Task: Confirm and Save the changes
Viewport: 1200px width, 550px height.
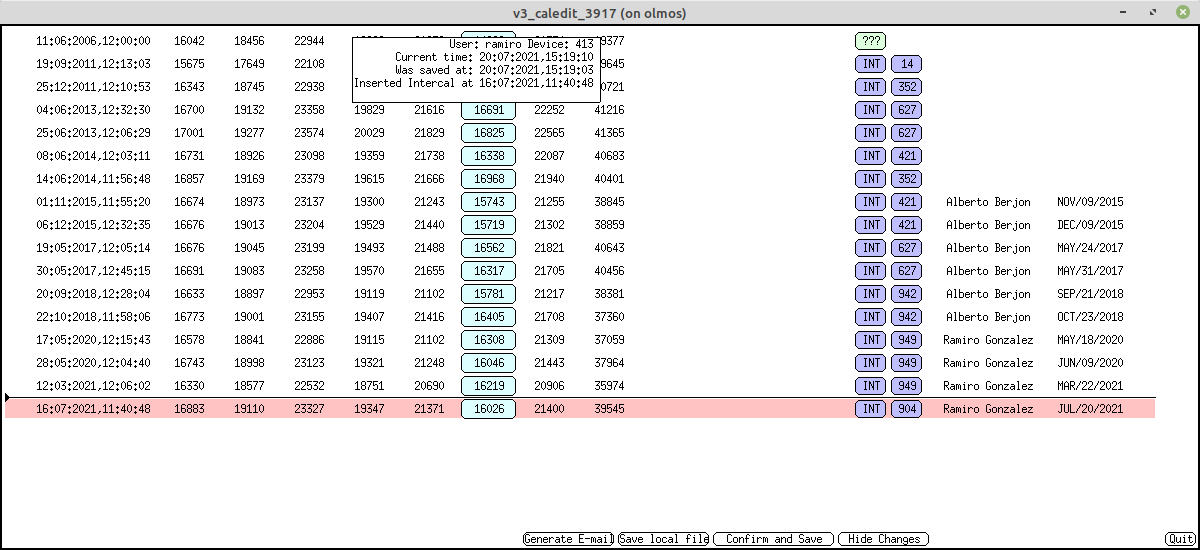Action: (774, 539)
